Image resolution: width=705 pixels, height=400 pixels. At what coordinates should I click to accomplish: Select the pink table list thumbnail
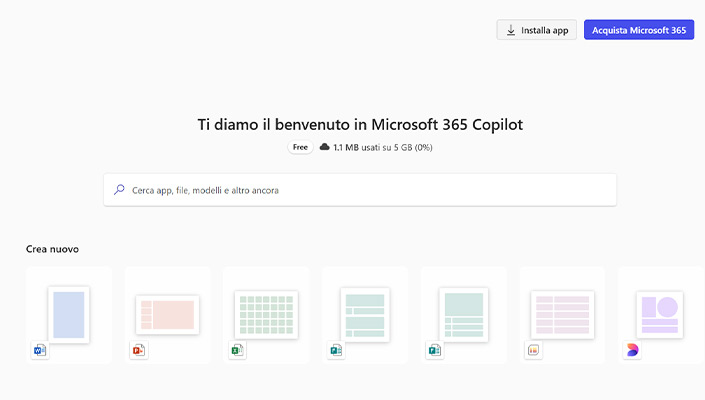tap(562, 314)
